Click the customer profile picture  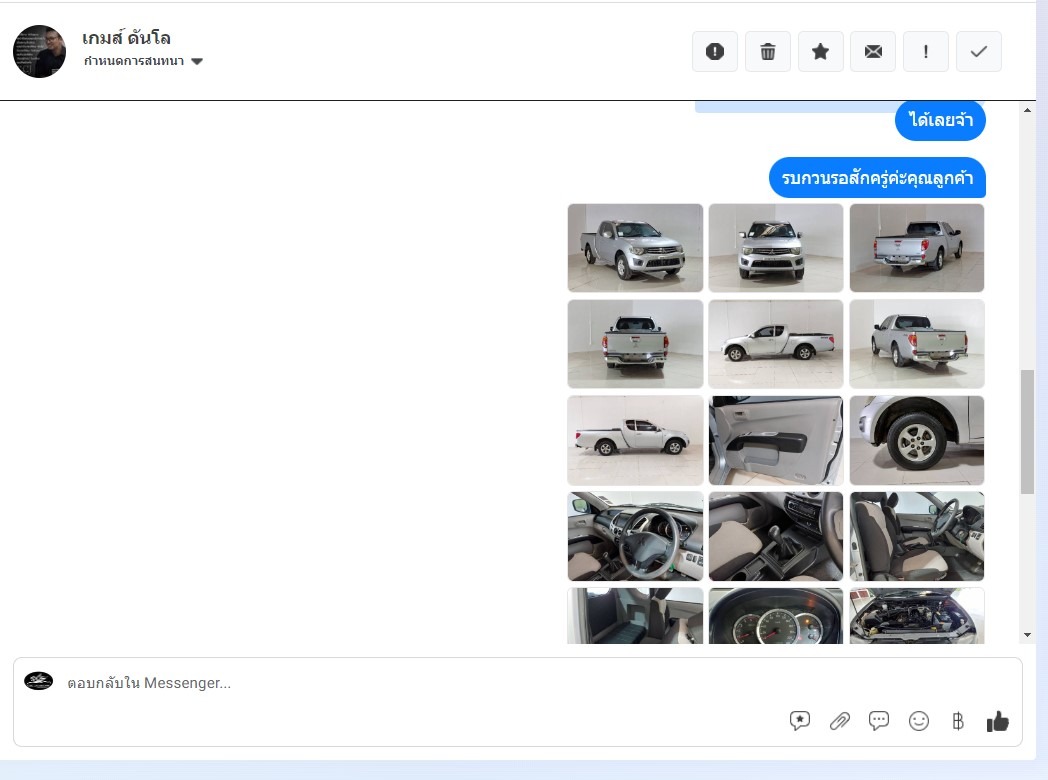39,51
